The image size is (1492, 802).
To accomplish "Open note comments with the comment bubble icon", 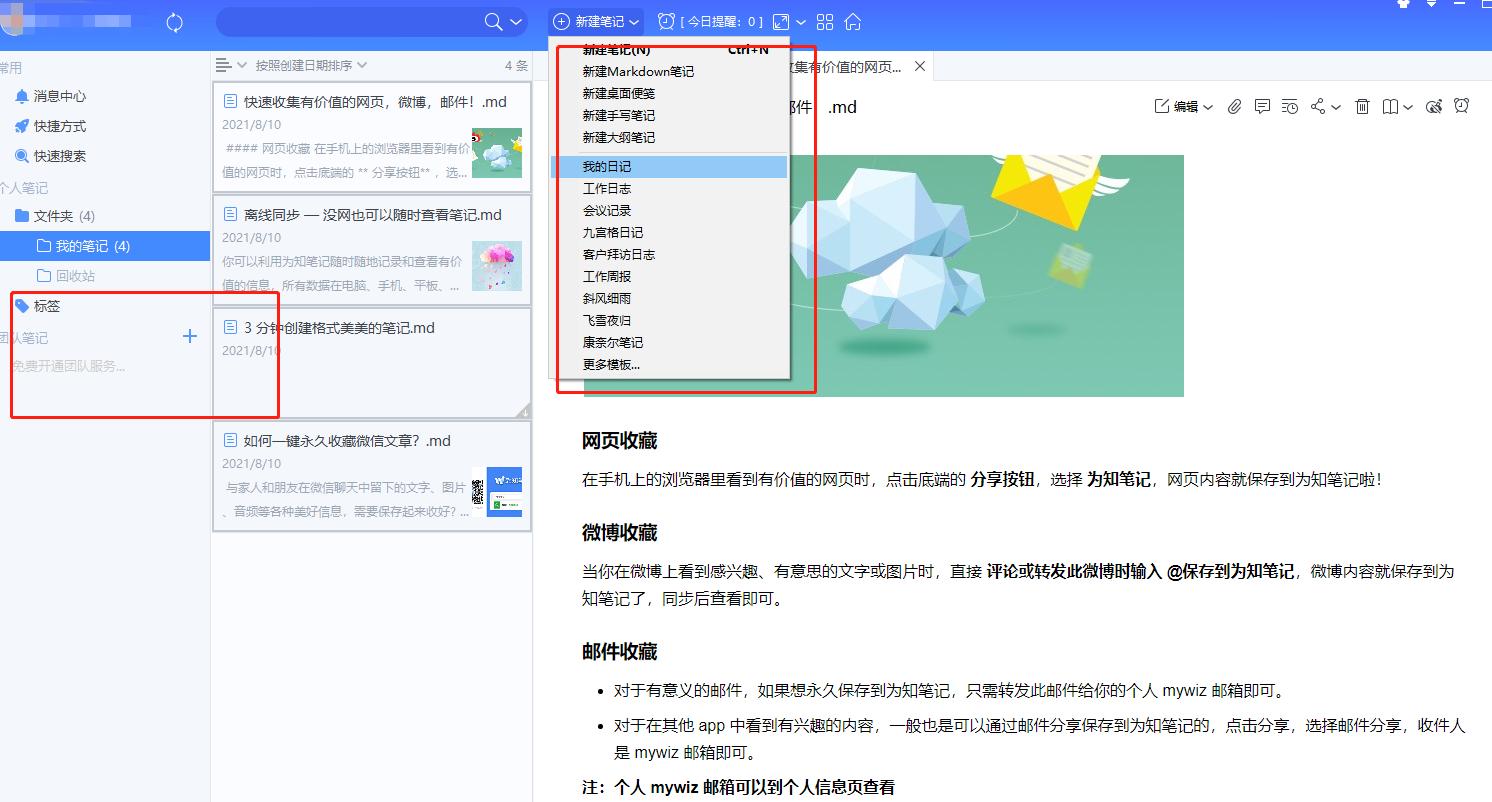I will 1262,107.
